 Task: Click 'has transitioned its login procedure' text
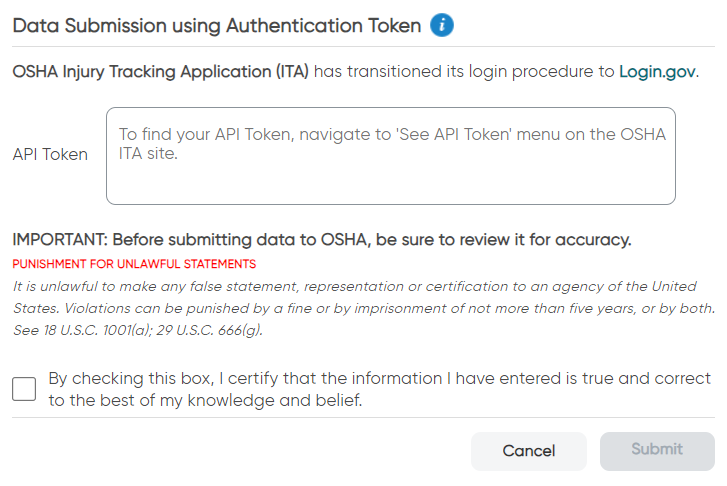(464, 72)
